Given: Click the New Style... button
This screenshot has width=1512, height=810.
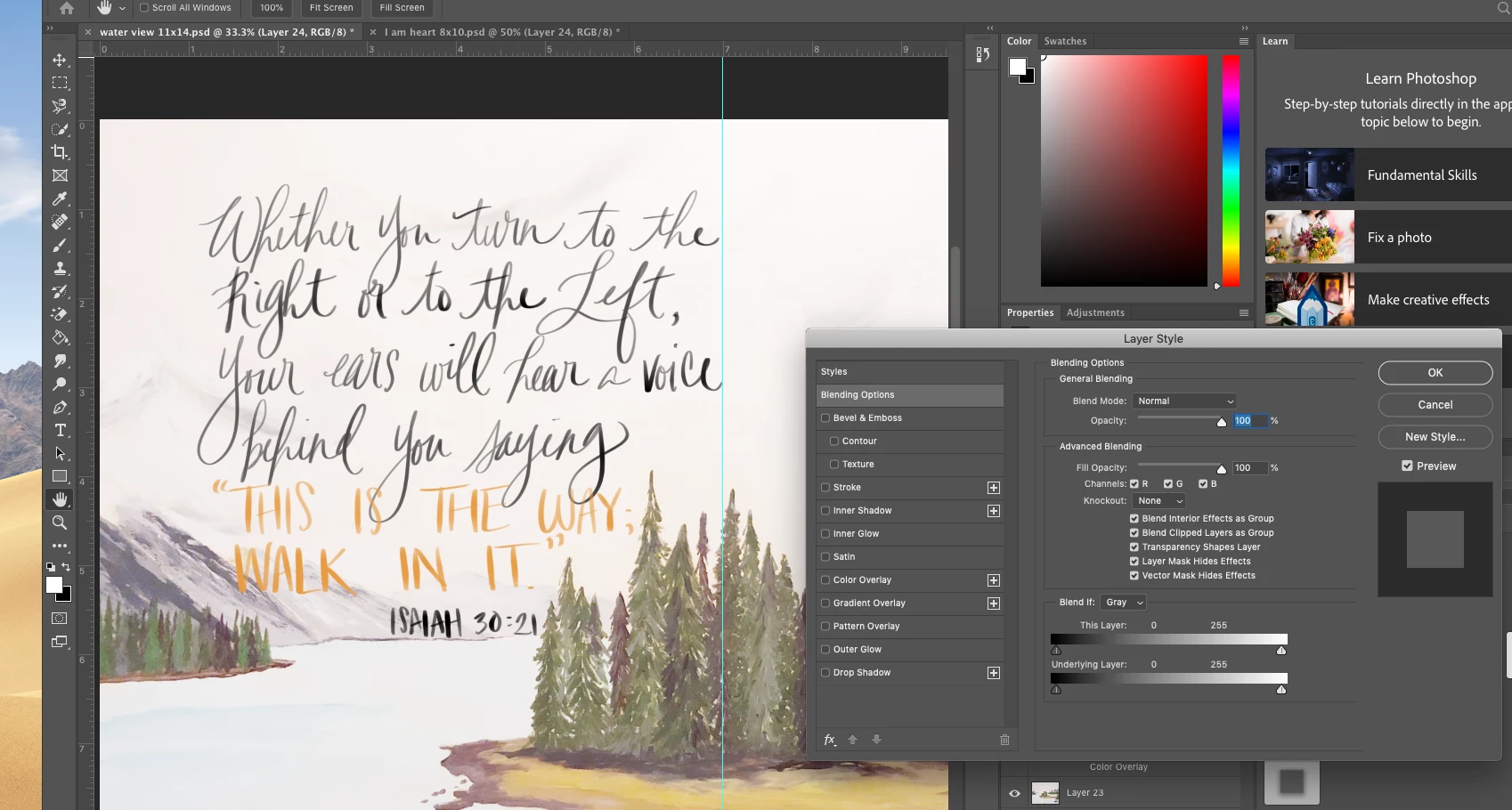Looking at the screenshot, I should point(1435,437).
